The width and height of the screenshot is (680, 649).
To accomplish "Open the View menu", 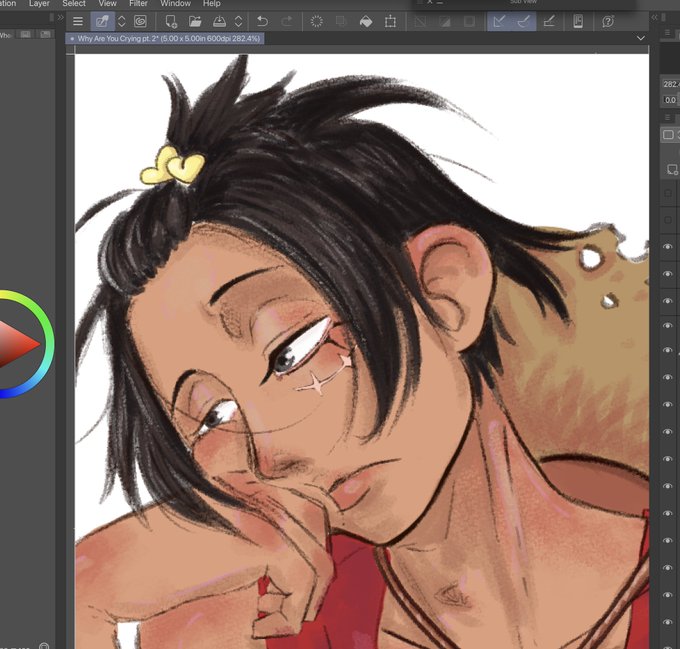I will coord(108,3).
